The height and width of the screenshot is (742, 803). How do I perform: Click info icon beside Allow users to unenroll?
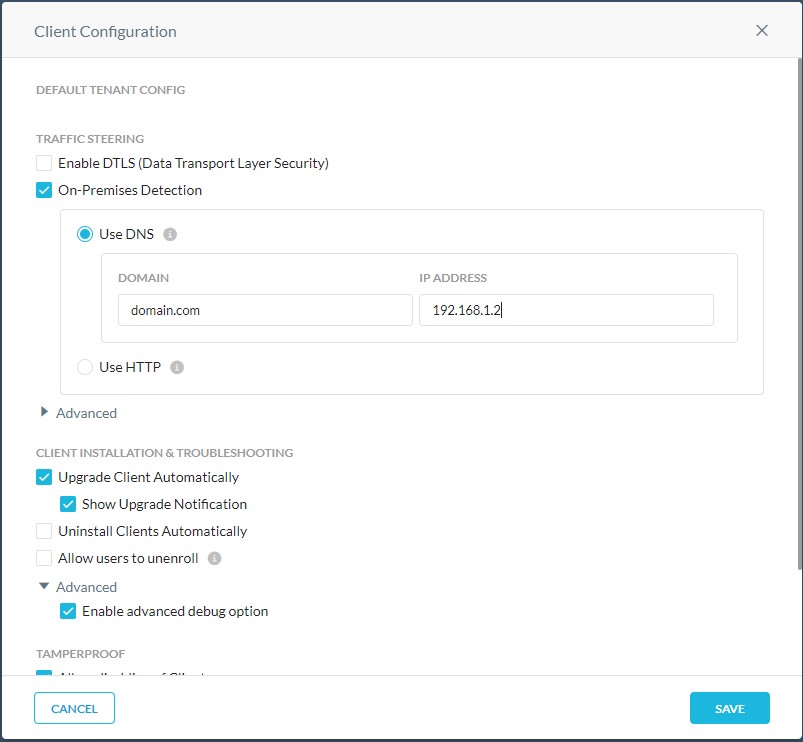217,558
